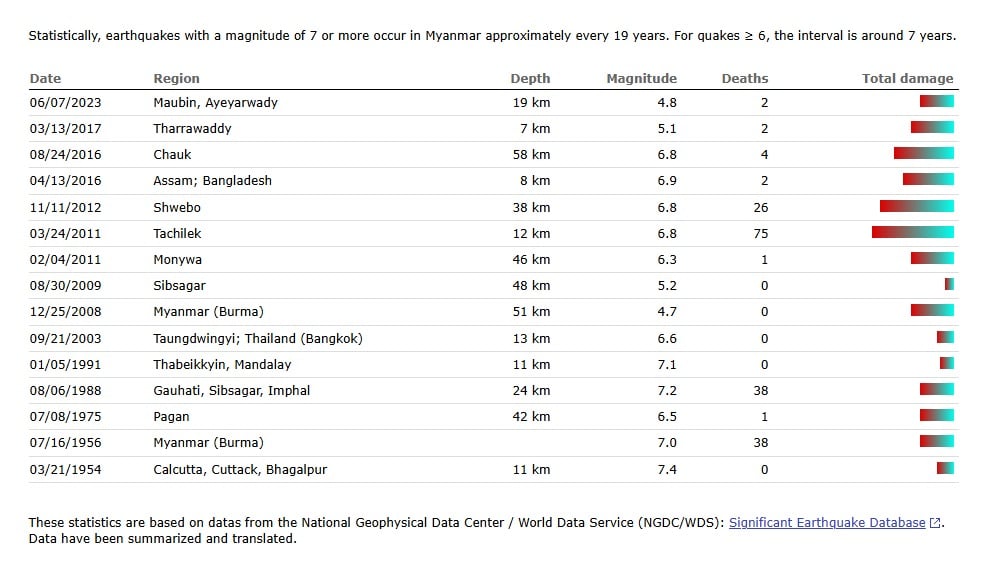Click the external link icon after Database
Screen dimensions: 986x572
coord(935,523)
